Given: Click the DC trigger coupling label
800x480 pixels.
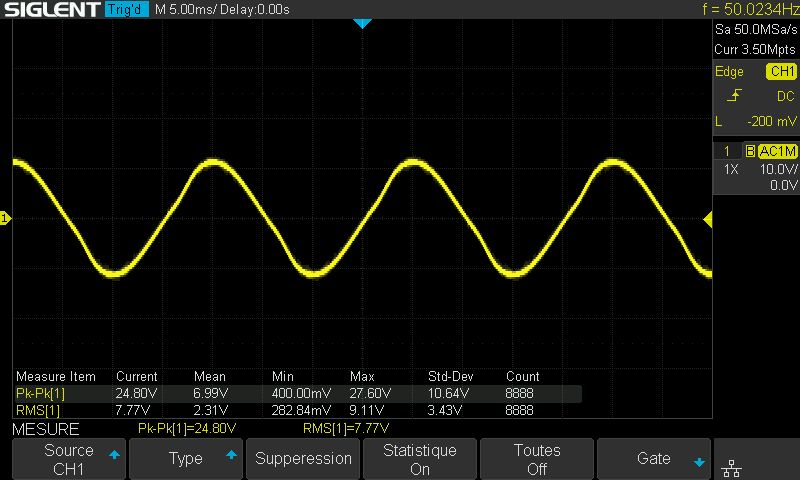Looking at the screenshot, I should click(x=786, y=96).
